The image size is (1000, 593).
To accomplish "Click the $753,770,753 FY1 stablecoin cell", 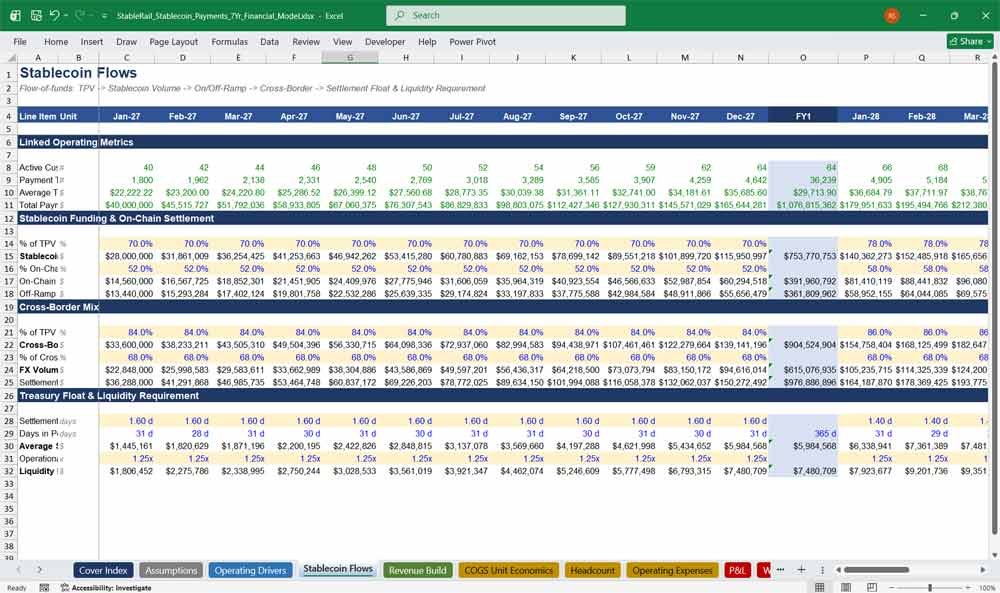I will (803, 256).
